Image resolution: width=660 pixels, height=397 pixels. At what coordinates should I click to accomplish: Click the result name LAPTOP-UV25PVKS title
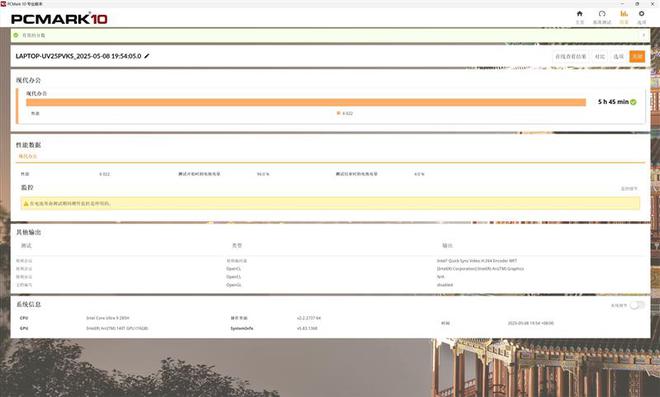click(78, 56)
